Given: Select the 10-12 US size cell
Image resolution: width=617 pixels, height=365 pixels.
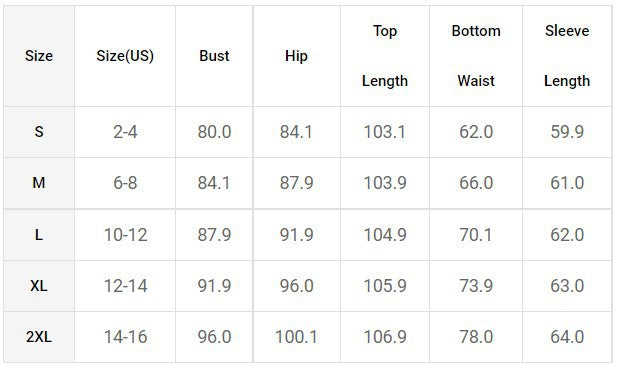Looking at the screenshot, I should click(x=125, y=235).
